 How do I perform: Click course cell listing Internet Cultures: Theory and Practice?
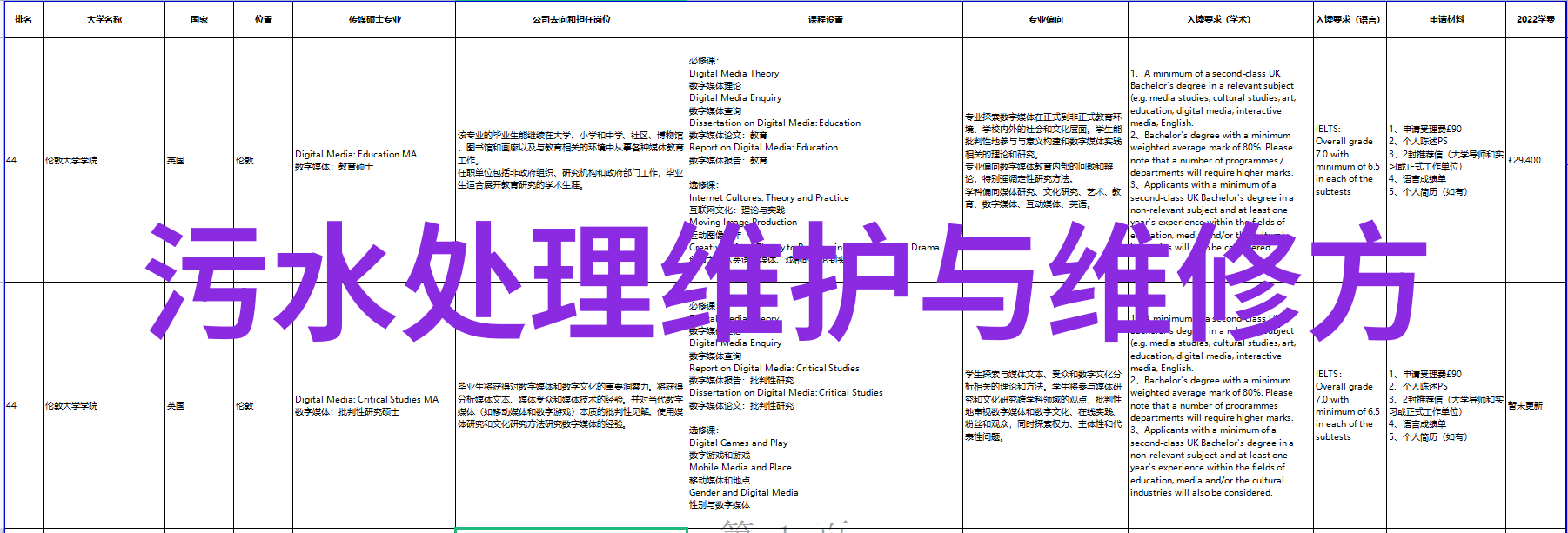tap(825, 160)
